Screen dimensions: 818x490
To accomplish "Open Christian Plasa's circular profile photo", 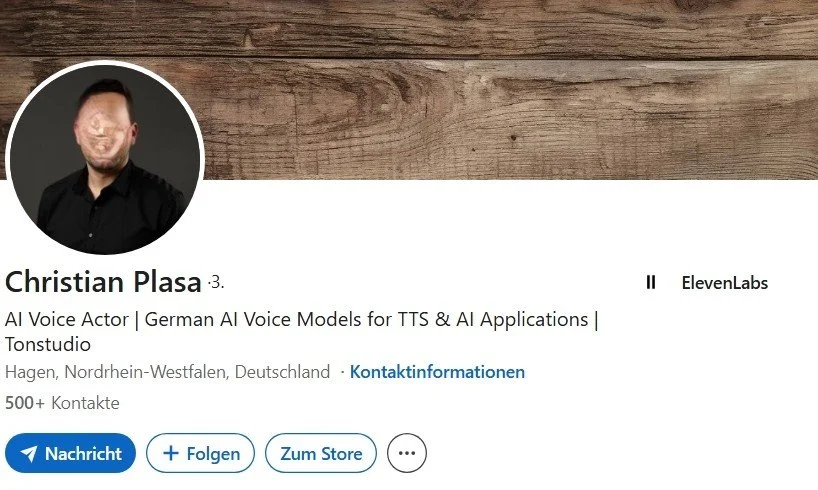I will coord(105,159).
